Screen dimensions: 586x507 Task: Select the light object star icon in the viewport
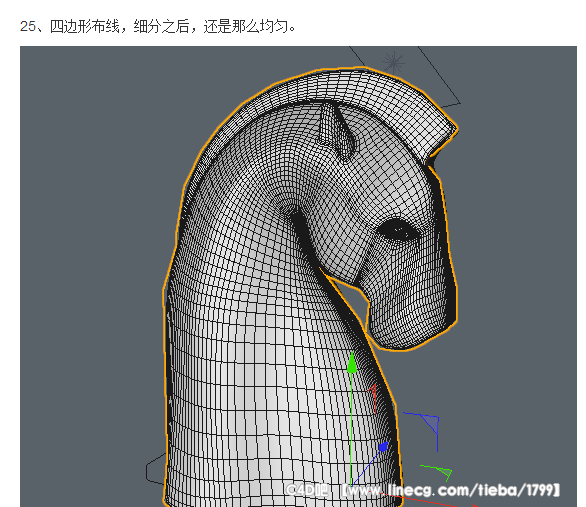point(394,62)
